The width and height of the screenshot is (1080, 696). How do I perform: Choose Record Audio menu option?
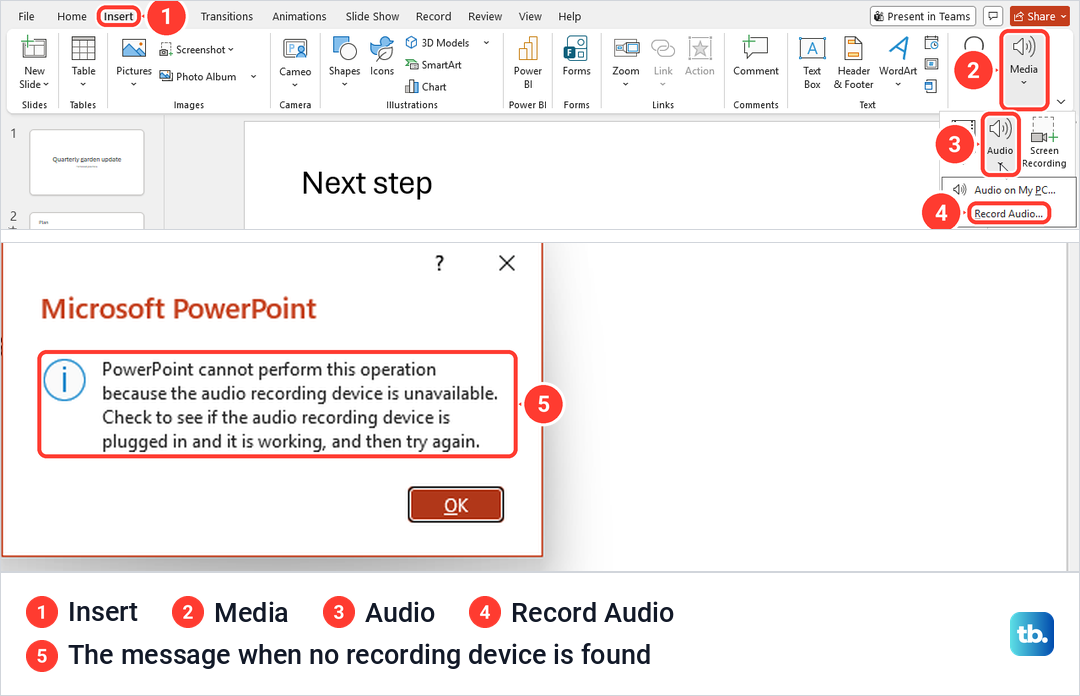pos(1008,214)
